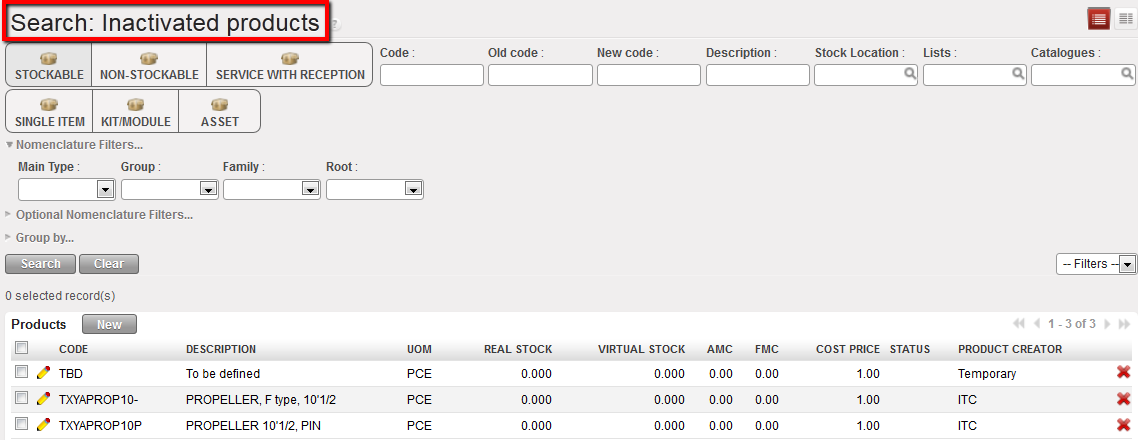Screen dimensions: 1138x440
Task: Open Stock Location search magnifier
Action: coord(910,74)
